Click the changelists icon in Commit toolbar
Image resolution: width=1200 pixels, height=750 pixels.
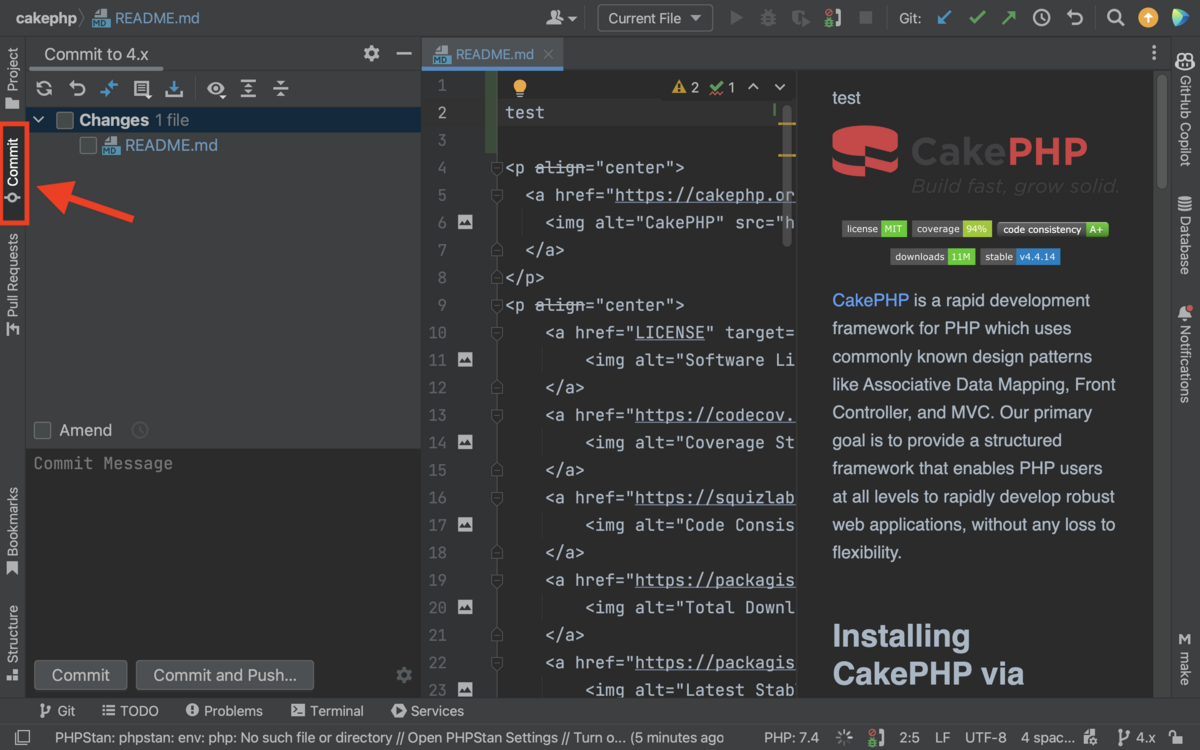pos(142,89)
